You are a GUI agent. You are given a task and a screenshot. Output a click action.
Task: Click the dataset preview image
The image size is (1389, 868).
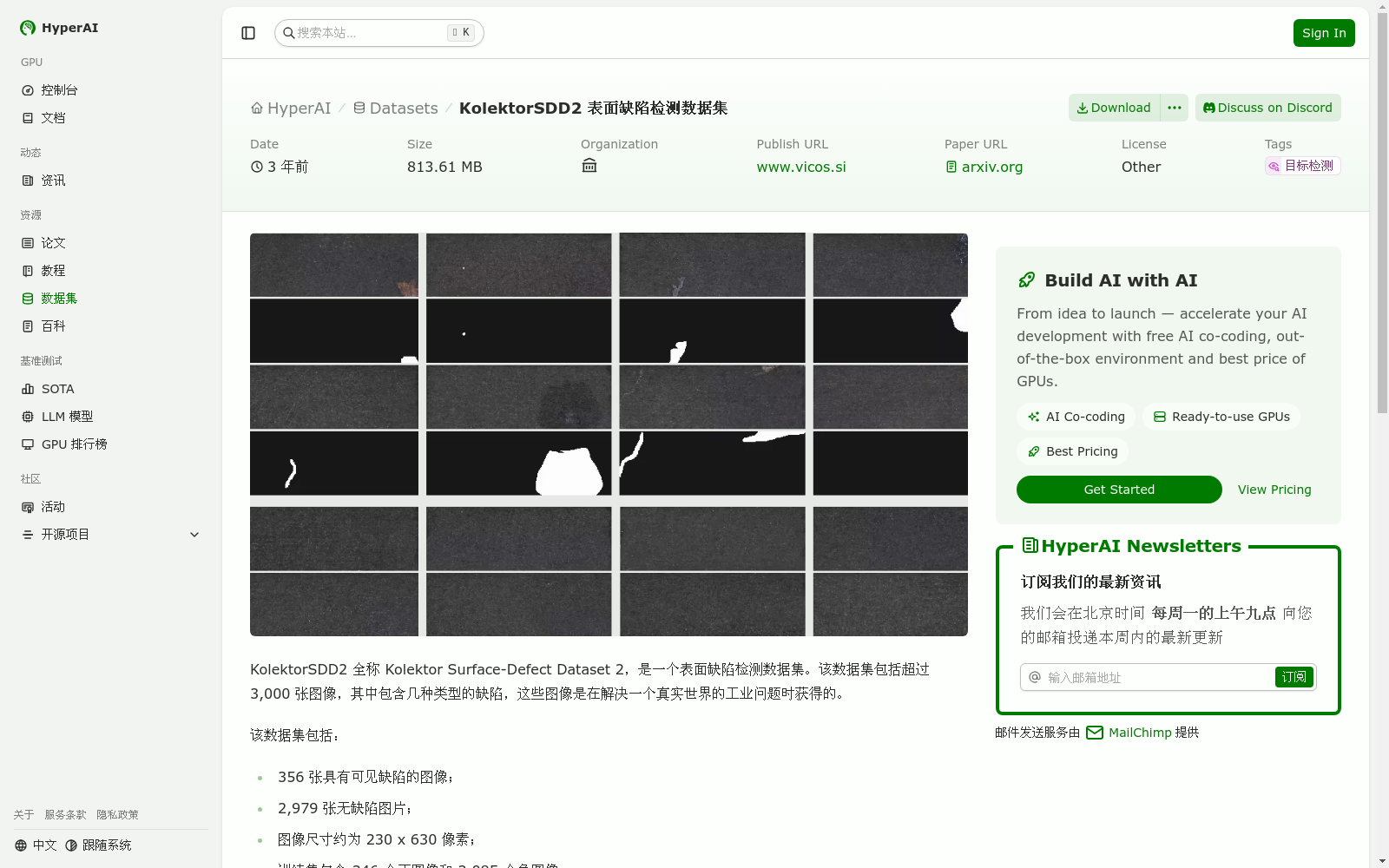[609, 434]
